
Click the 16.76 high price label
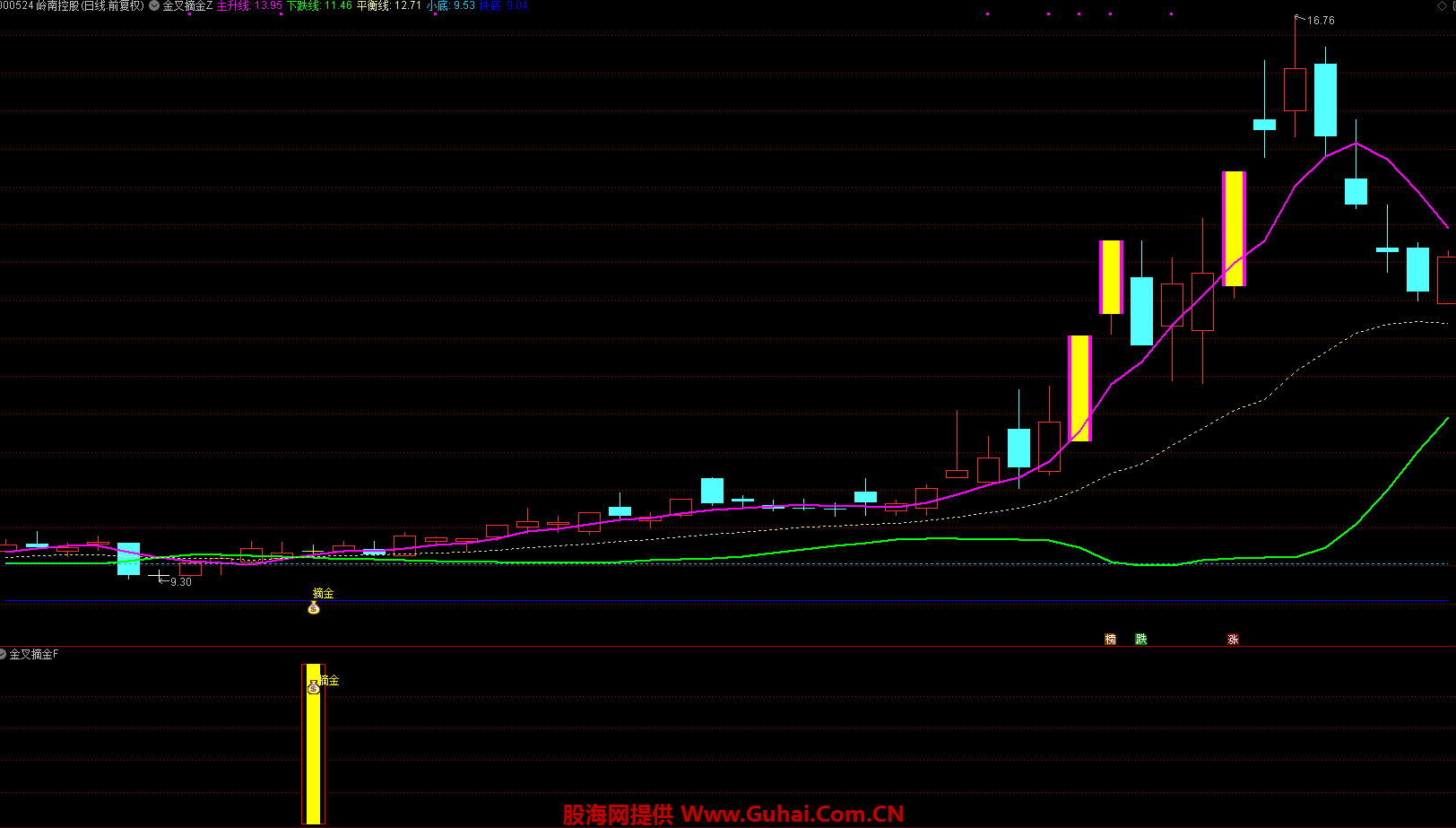1320,21
